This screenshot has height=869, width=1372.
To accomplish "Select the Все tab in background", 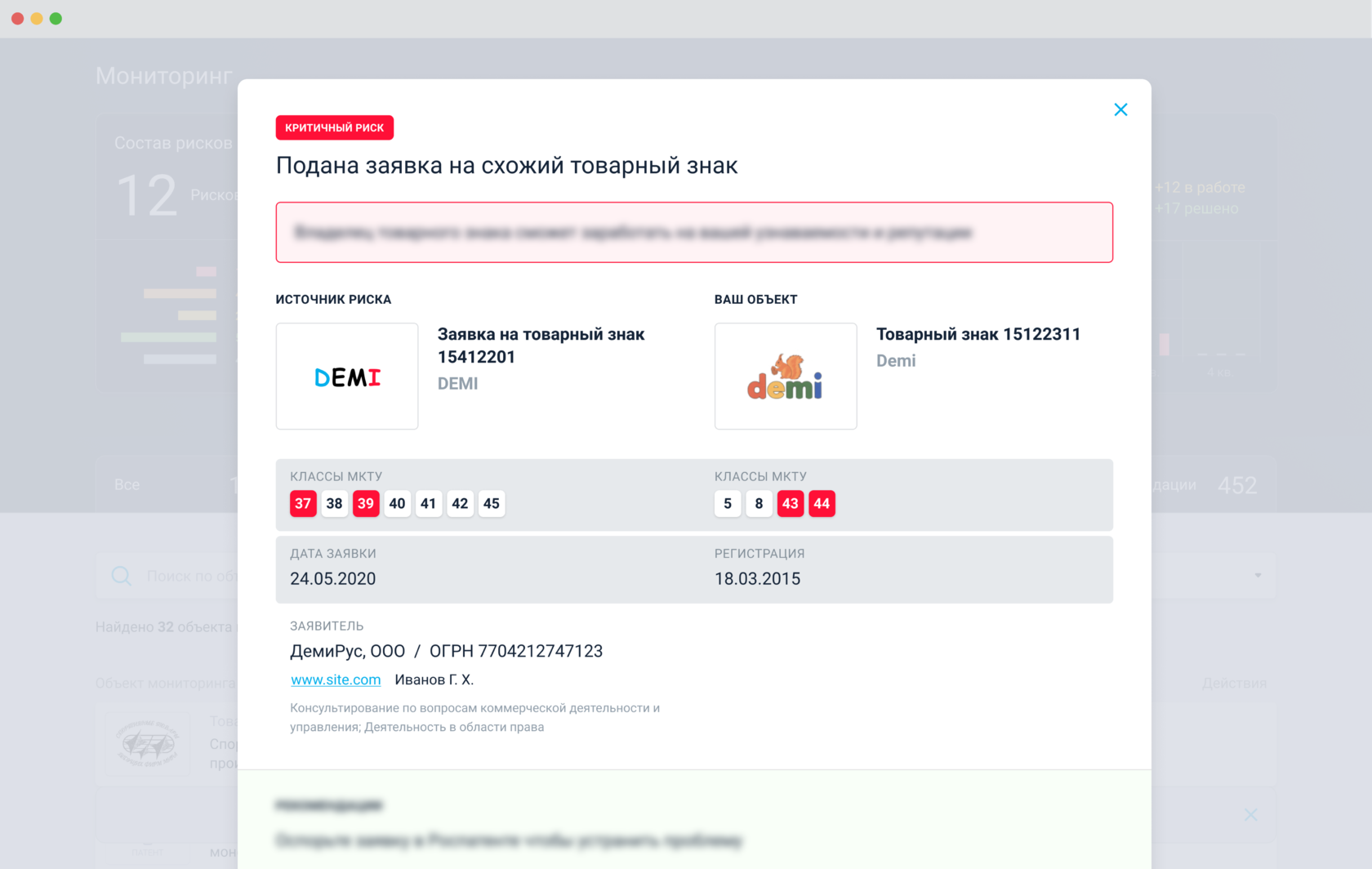I will tap(127, 484).
